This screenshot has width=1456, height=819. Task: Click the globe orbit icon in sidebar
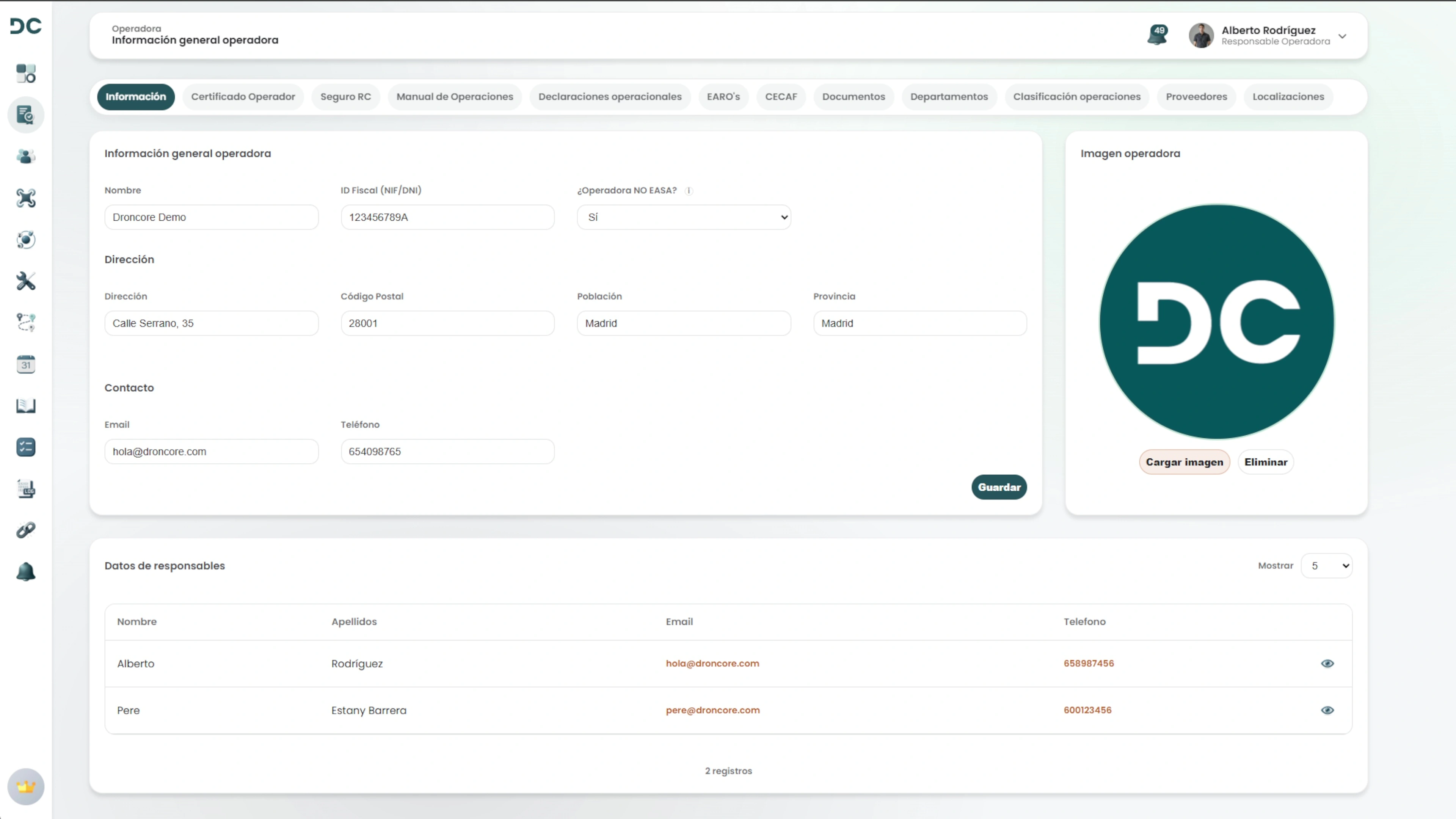coord(26,240)
